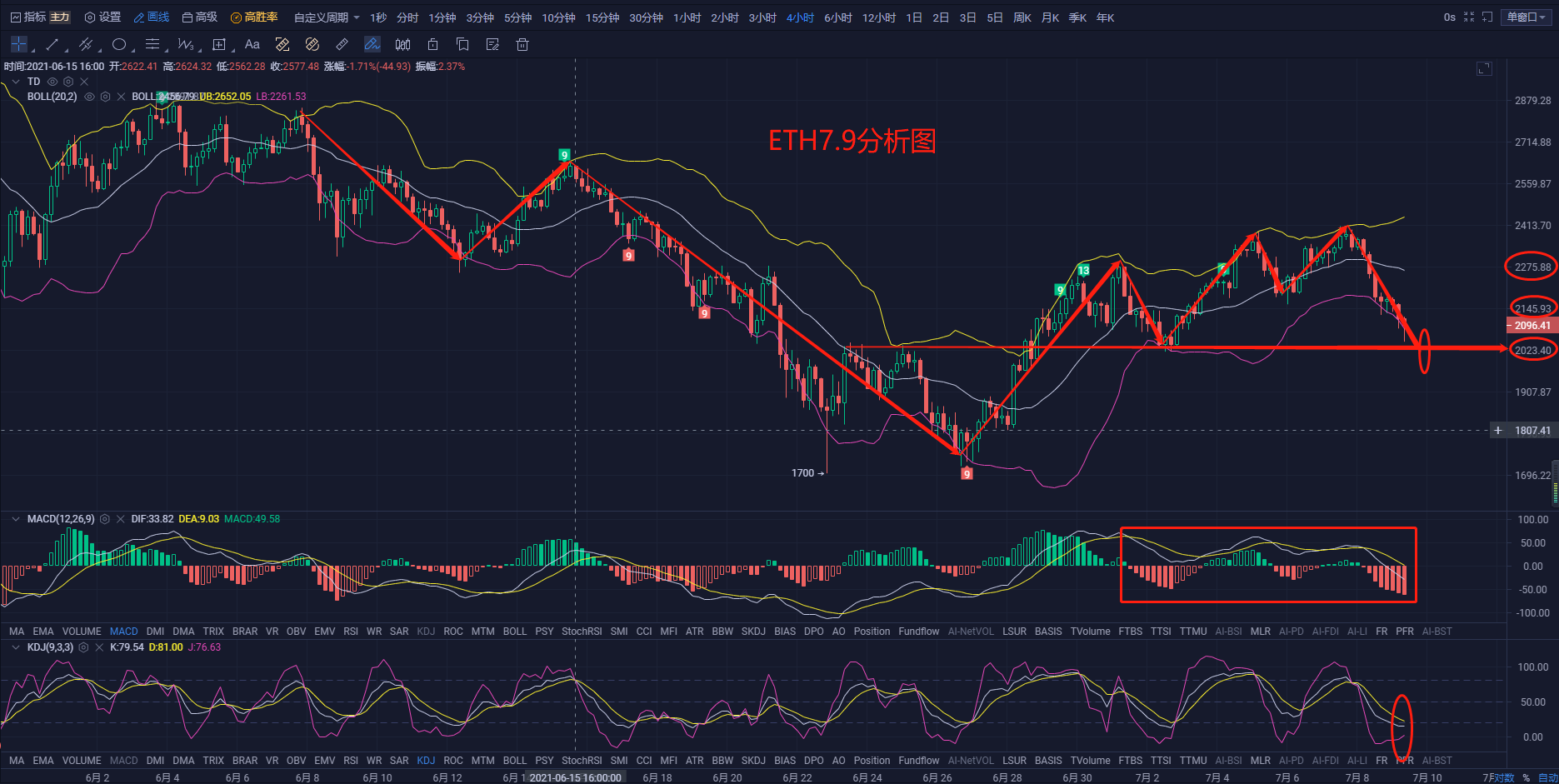Delete drawings with the trash icon
This screenshot has height=784, width=1559.
pyautogui.click(x=522, y=44)
